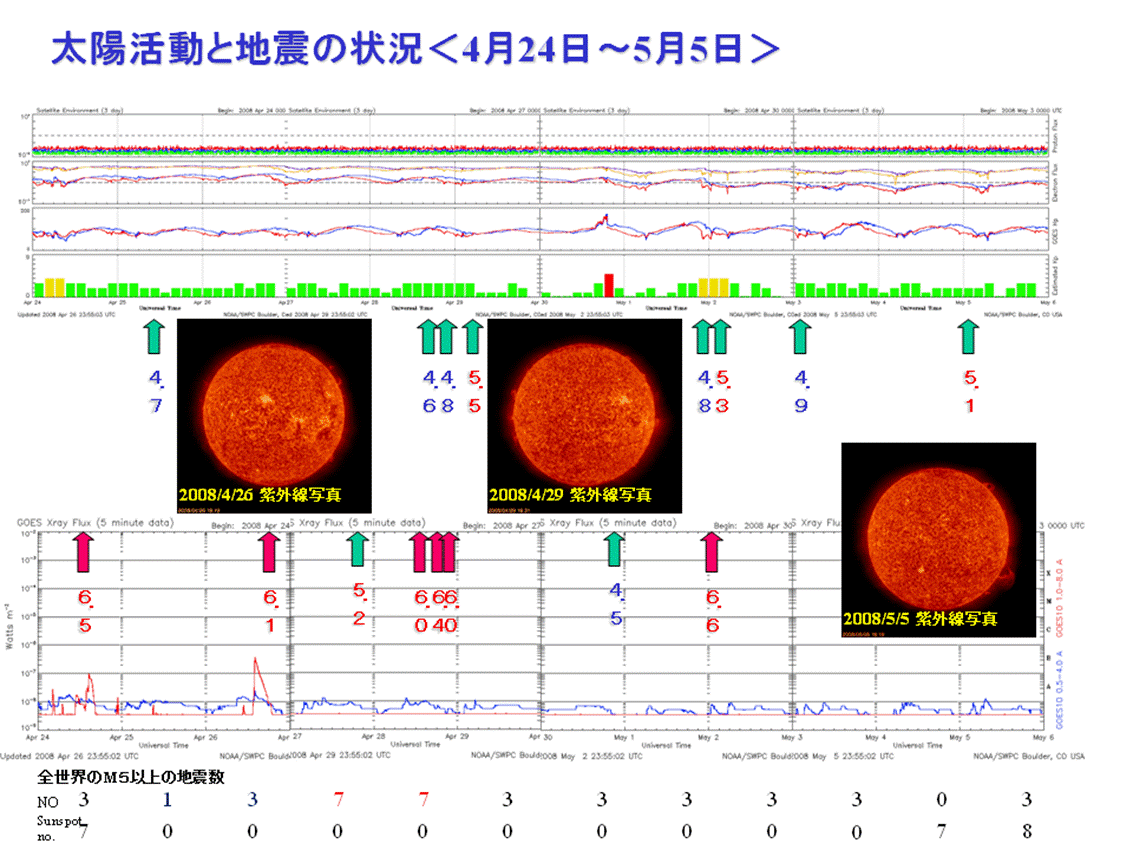This screenshot has height=850, width=1133.
Task: Open the 2008/4/26 ultraviolet sun photo
Action: click(x=274, y=416)
